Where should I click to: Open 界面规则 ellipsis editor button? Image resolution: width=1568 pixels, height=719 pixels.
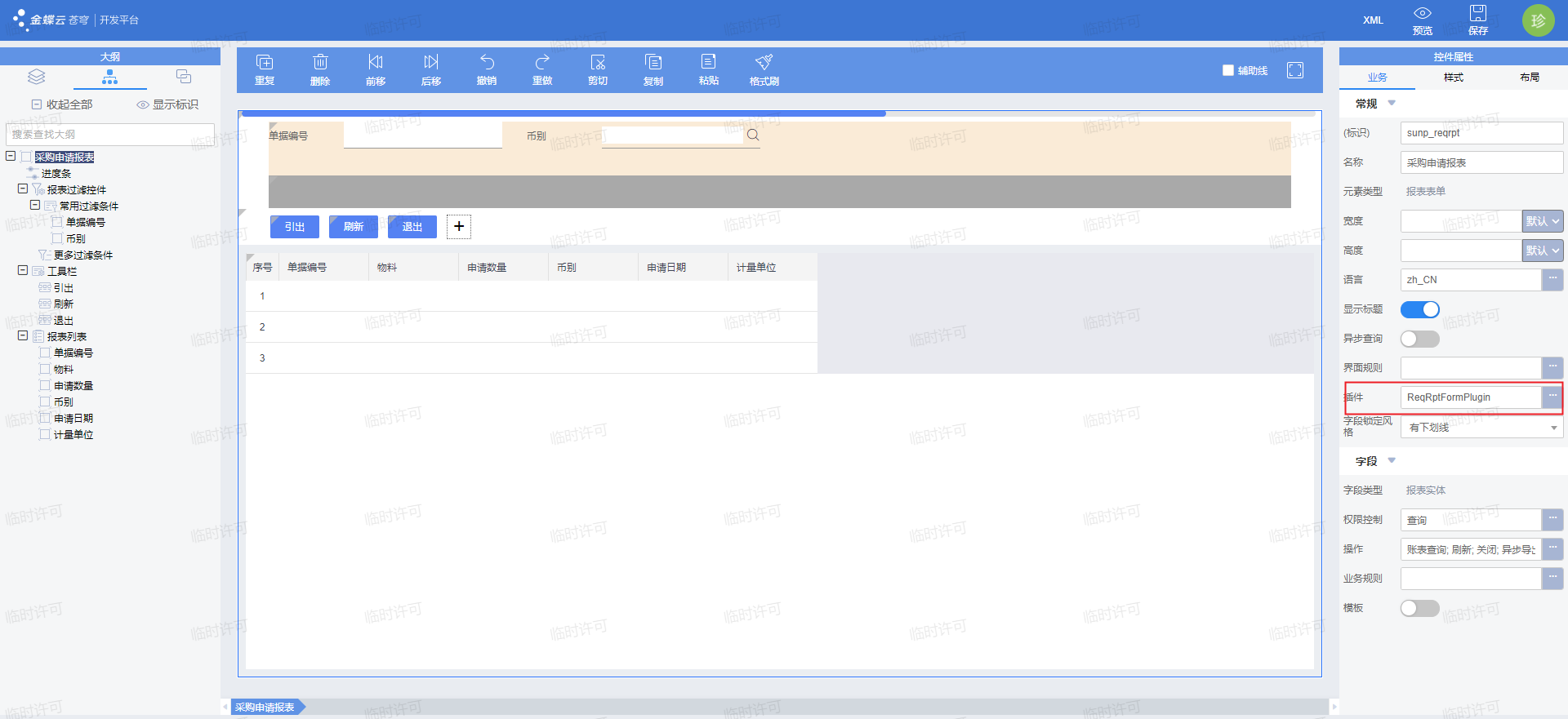[x=1552, y=368]
